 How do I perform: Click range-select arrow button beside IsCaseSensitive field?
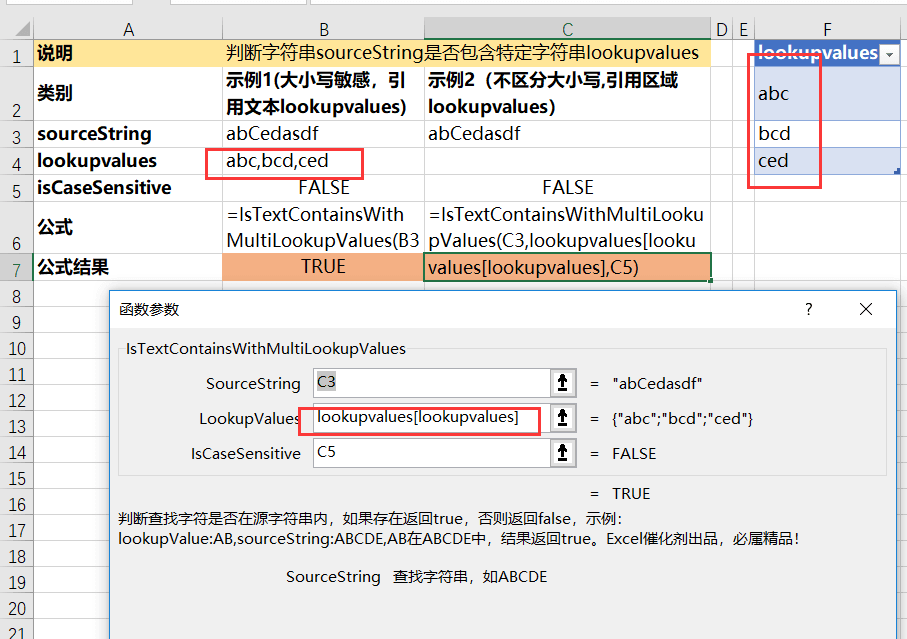pos(562,453)
